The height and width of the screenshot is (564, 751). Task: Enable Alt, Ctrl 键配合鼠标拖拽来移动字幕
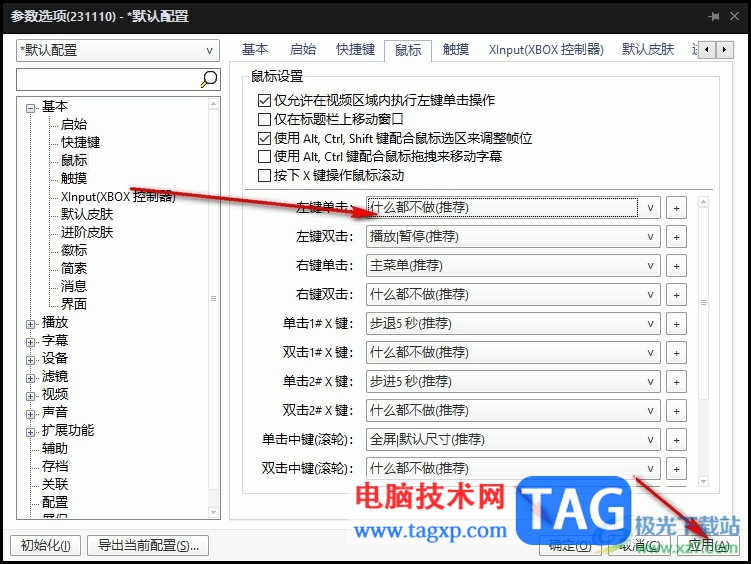pyautogui.click(x=264, y=157)
